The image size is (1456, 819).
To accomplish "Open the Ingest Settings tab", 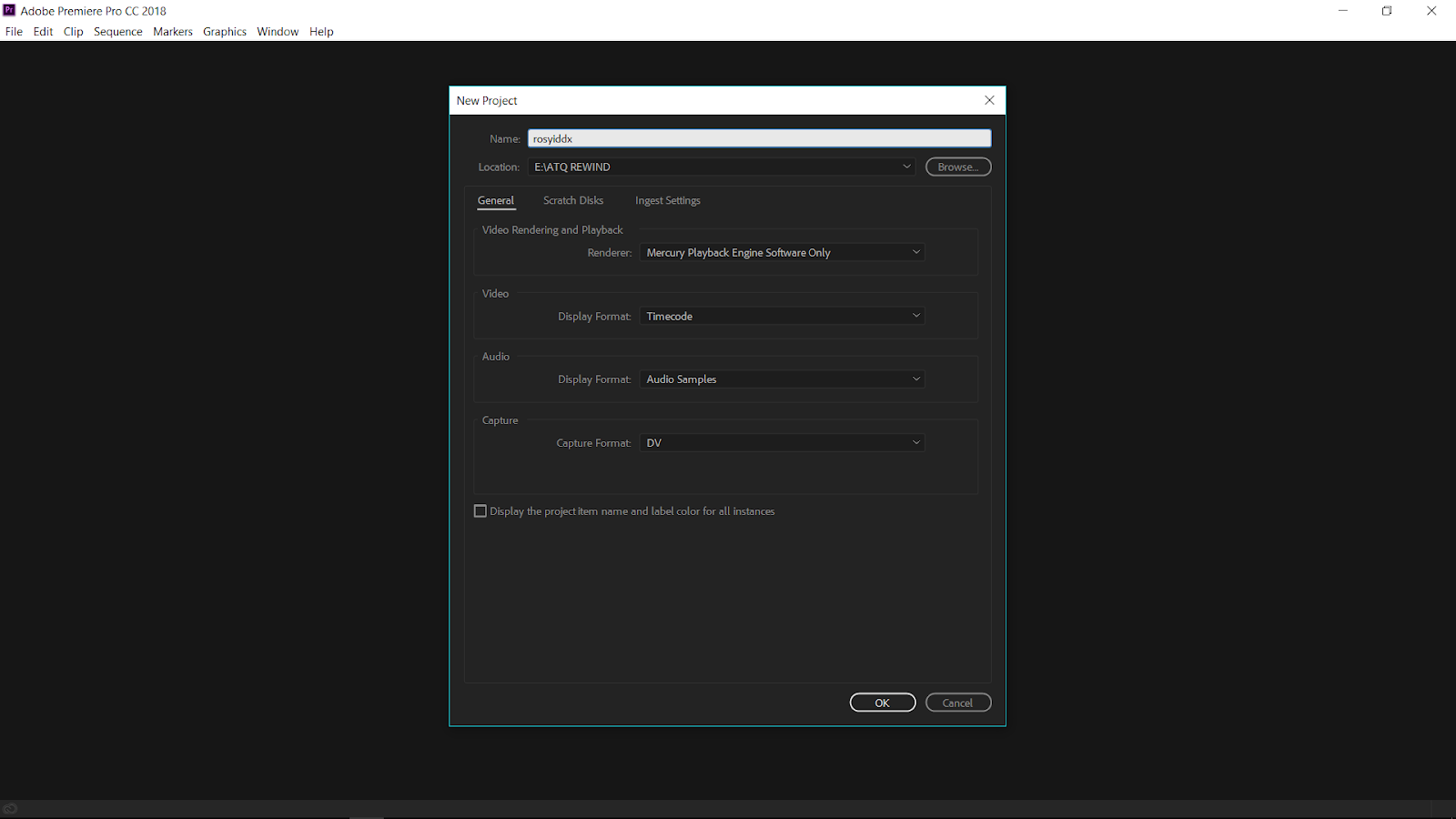I will pyautogui.click(x=668, y=200).
